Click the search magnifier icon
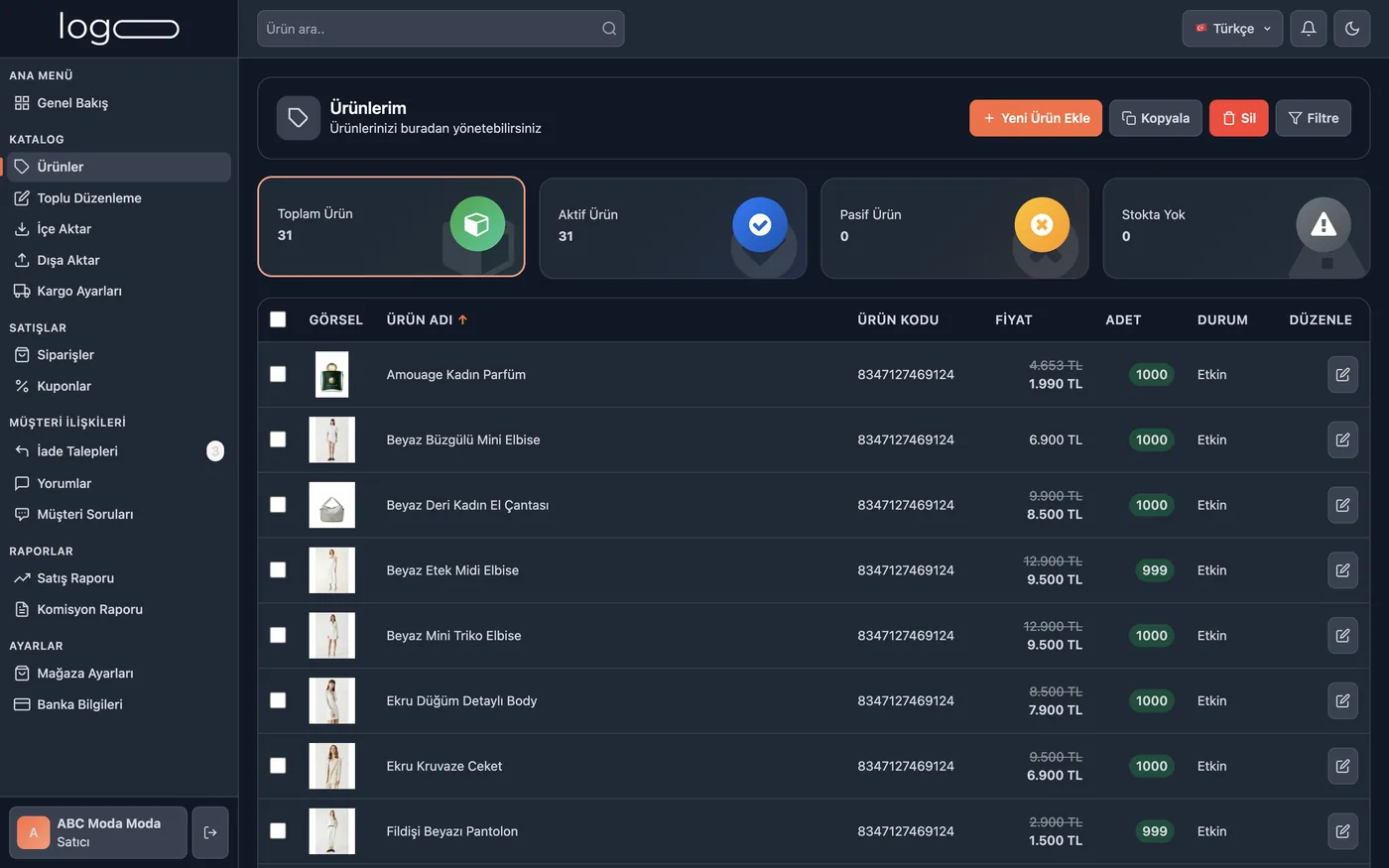 point(609,29)
